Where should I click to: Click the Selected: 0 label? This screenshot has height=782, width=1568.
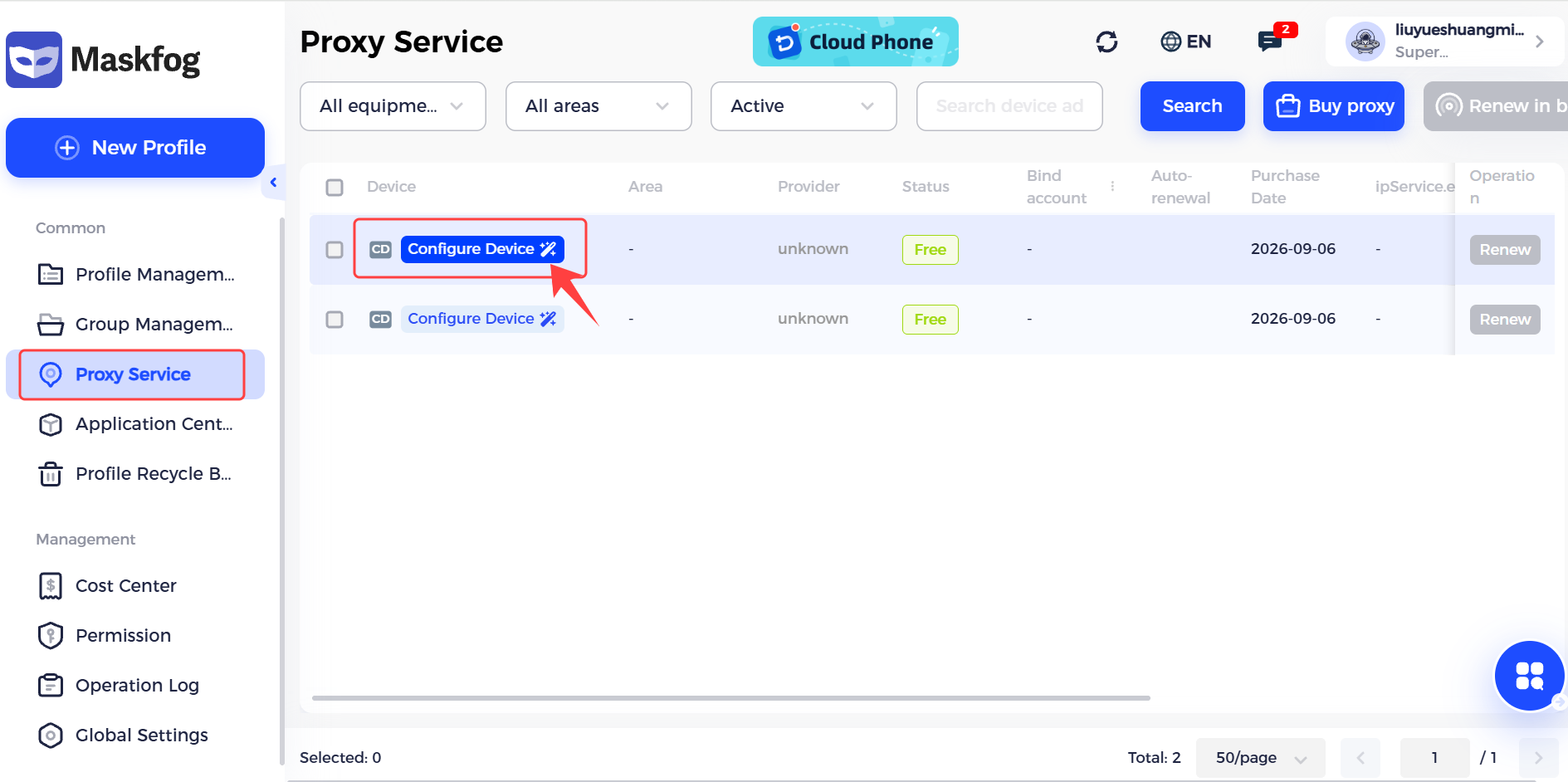tap(340, 758)
